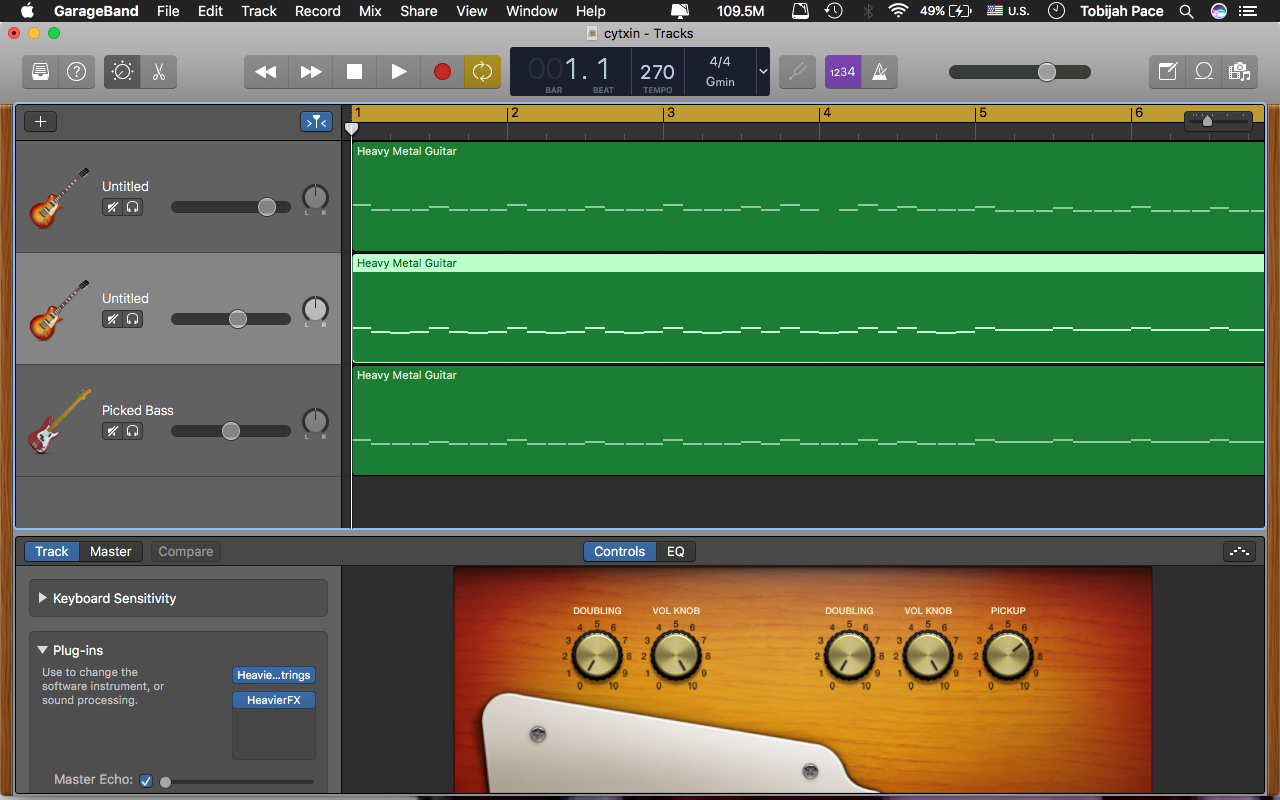Image resolution: width=1280 pixels, height=800 pixels.
Task: Collapse the Plug-ins section
Action: pyautogui.click(x=43, y=650)
